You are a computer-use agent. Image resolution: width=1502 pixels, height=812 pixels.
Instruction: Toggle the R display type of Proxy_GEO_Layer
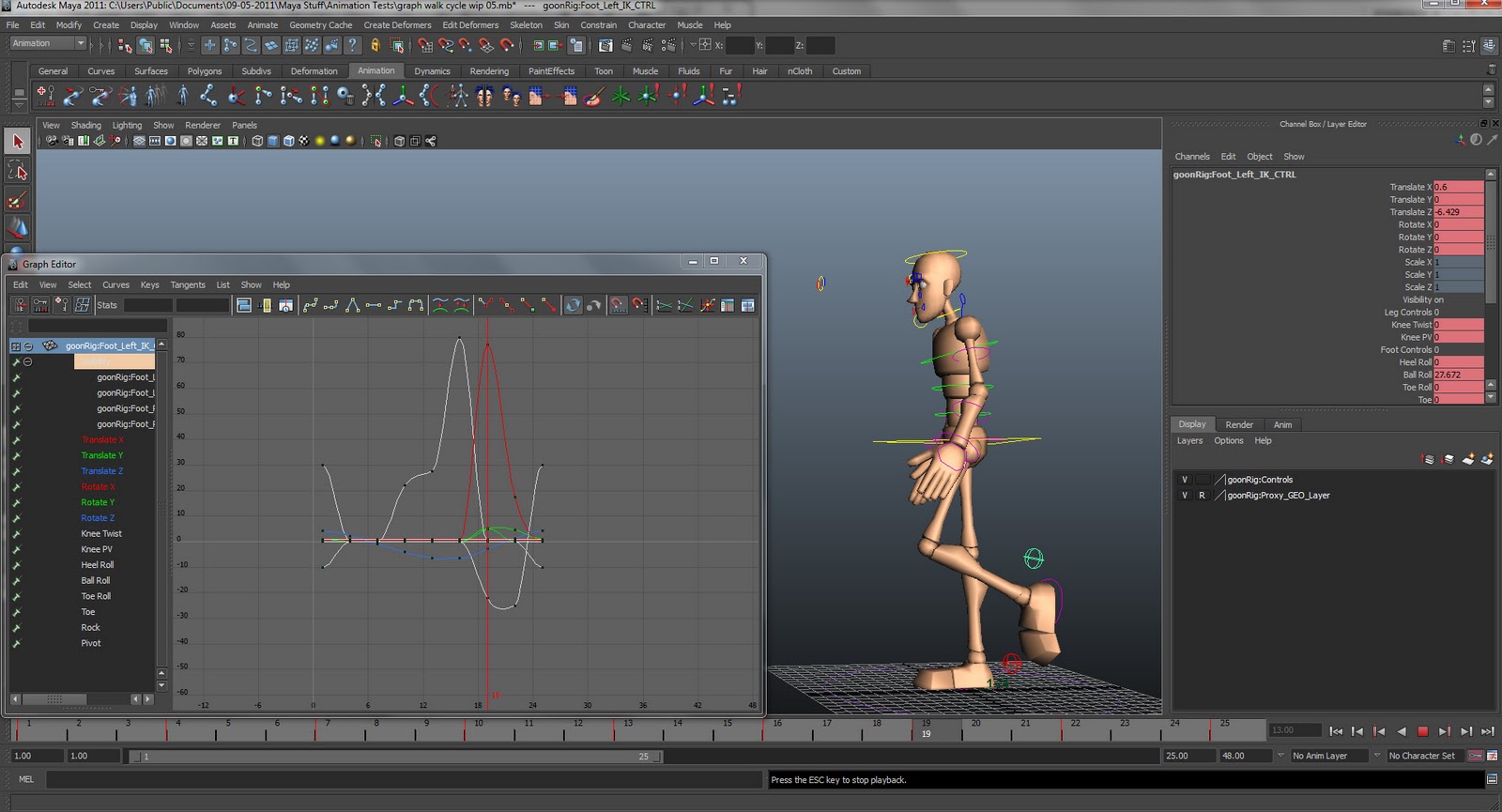tap(1202, 496)
